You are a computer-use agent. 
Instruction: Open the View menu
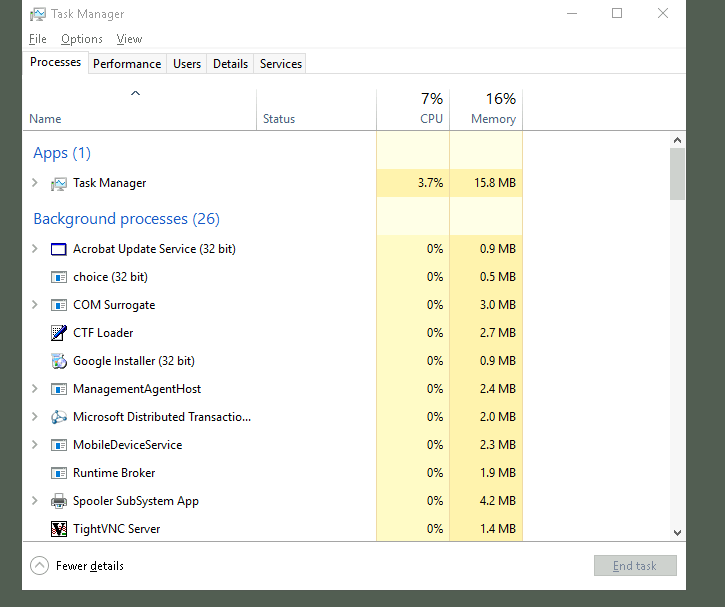click(129, 39)
